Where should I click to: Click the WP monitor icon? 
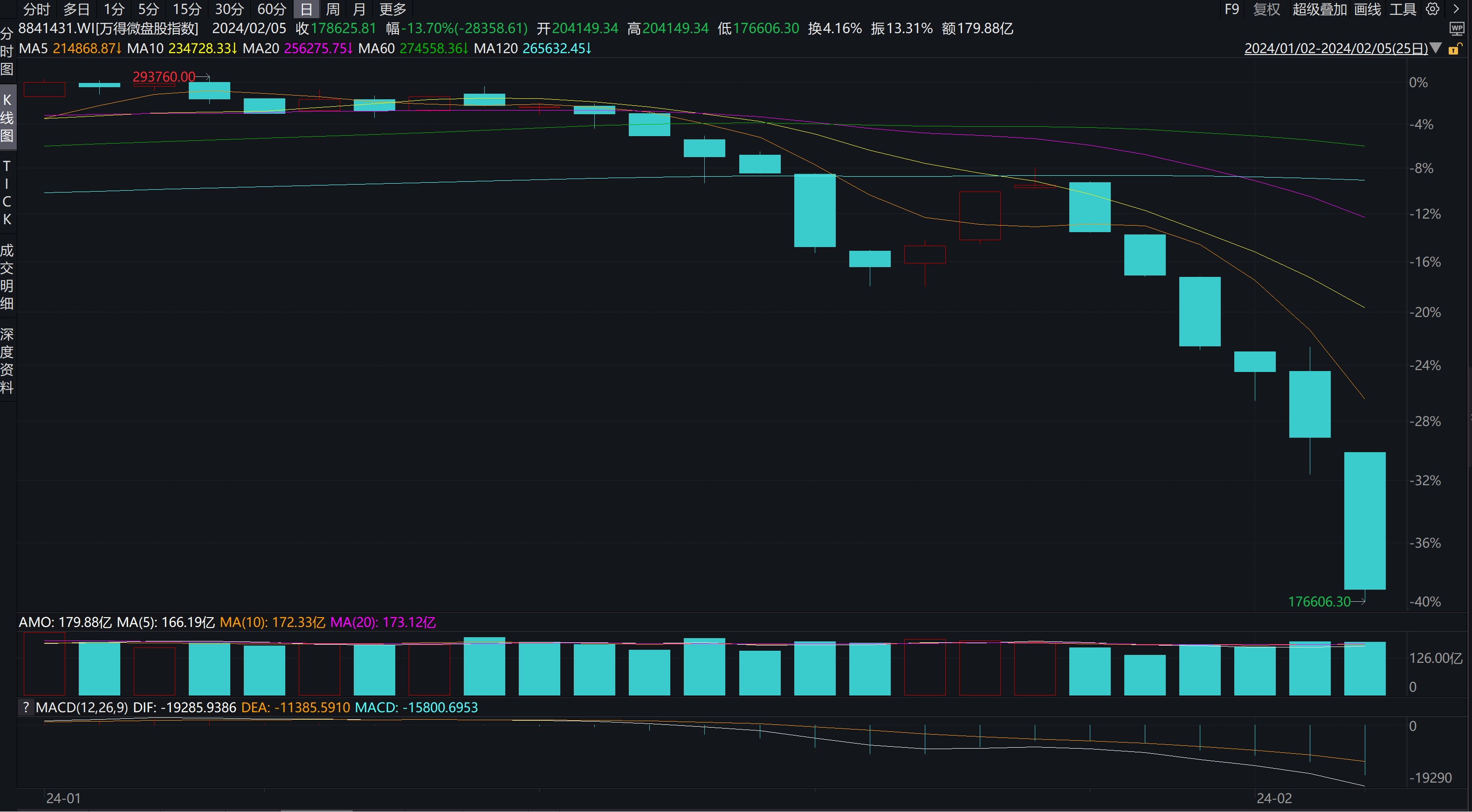[1457, 28]
